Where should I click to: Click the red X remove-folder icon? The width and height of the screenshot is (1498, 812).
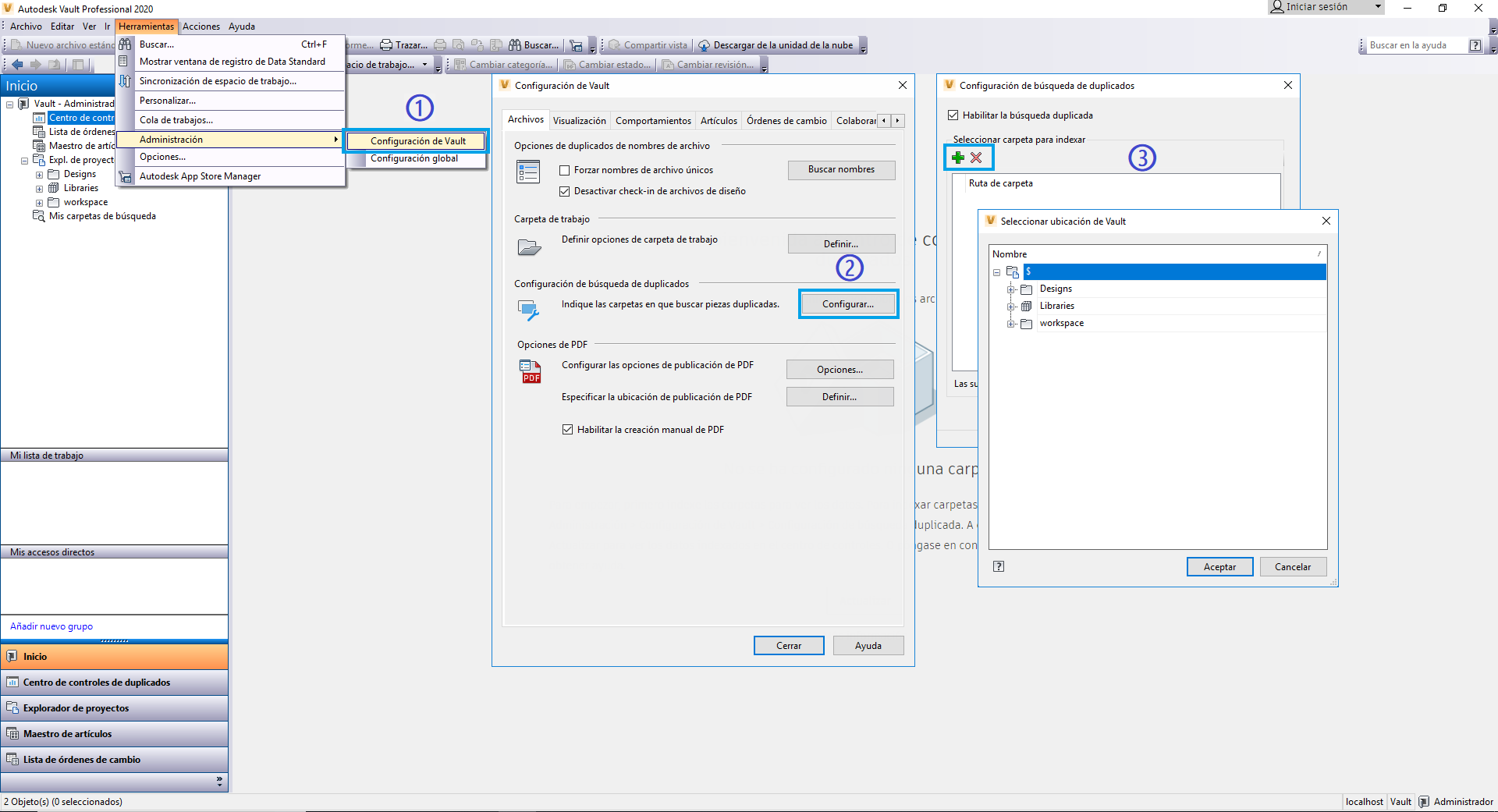click(976, 158)
